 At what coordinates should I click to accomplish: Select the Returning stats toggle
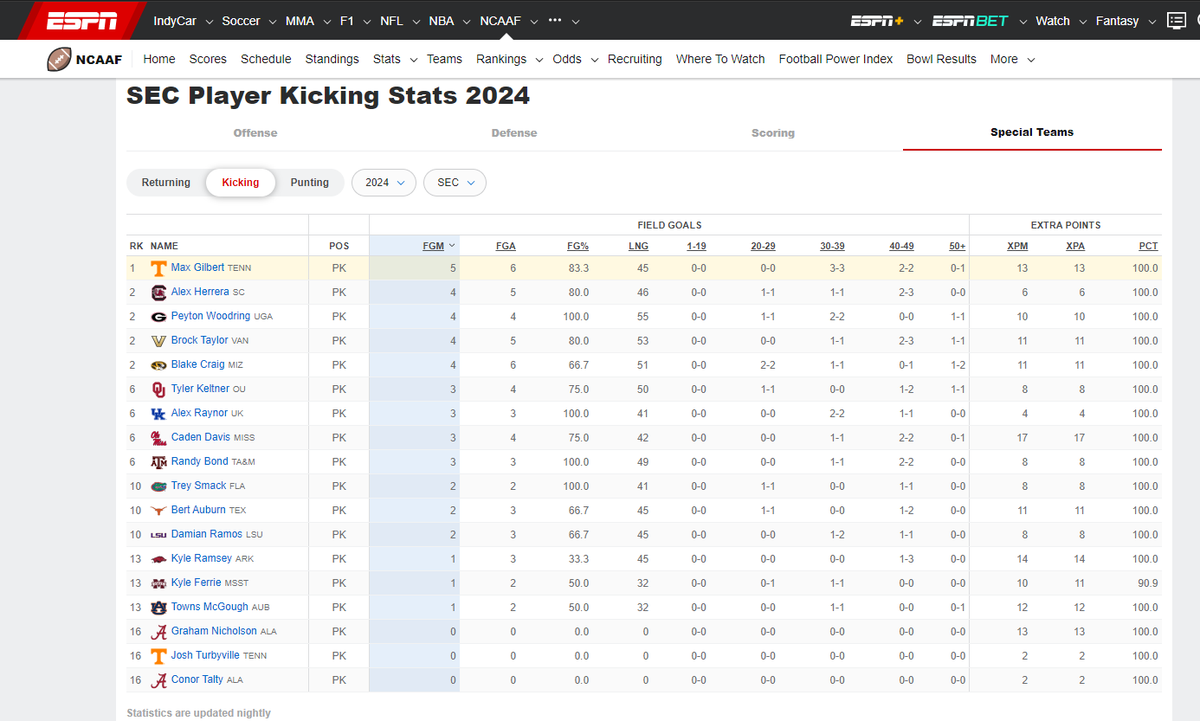point(166,182)
